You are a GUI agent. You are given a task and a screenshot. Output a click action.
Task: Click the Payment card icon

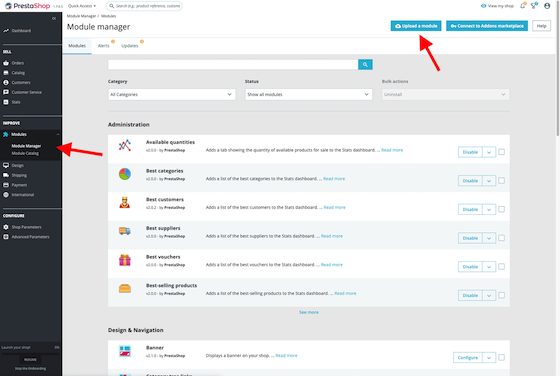pyautogui.click(x=6, y=185)
